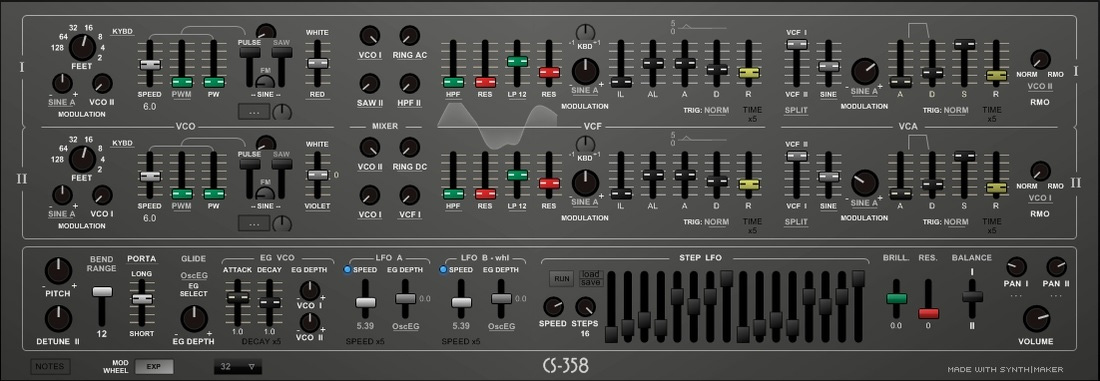Click the FEET octave knob in VCO row II

[82, 159]
